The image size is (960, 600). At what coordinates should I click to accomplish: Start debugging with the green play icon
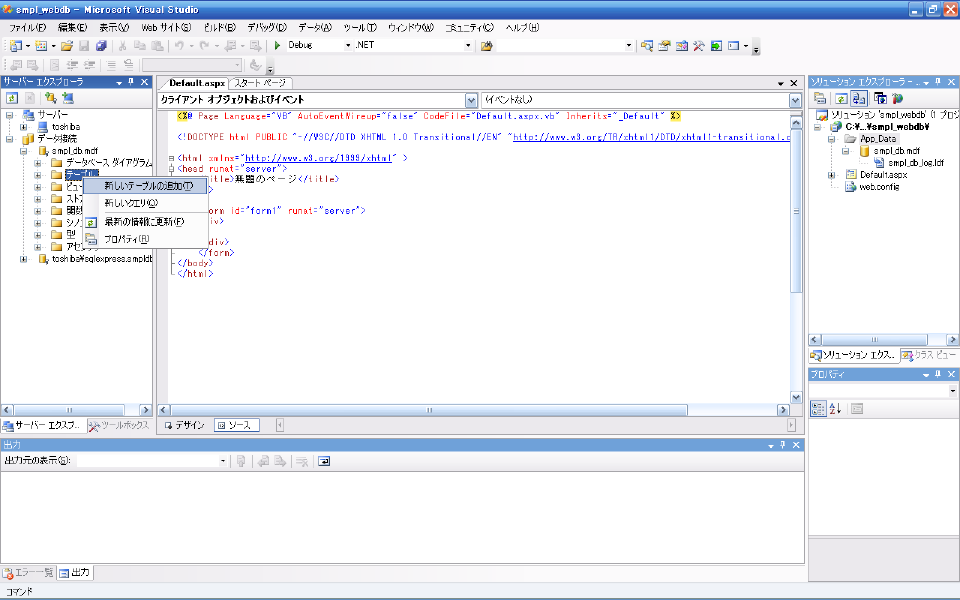277,45
